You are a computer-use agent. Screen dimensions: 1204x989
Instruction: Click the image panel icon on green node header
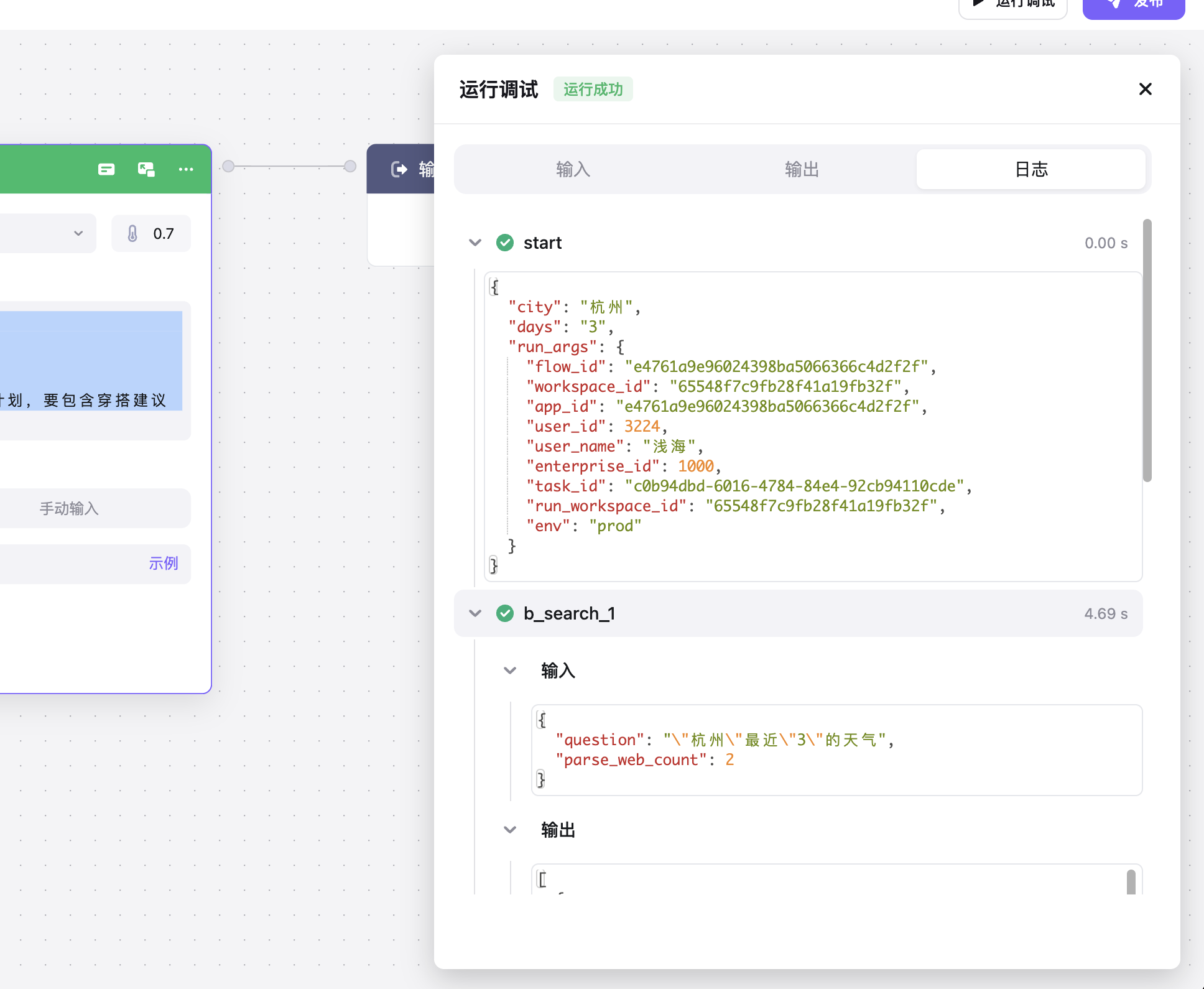point(146,169)
